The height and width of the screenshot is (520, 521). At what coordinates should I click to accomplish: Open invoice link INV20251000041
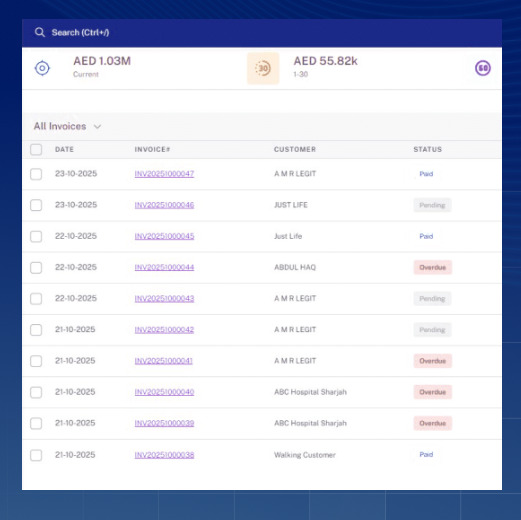164,361
